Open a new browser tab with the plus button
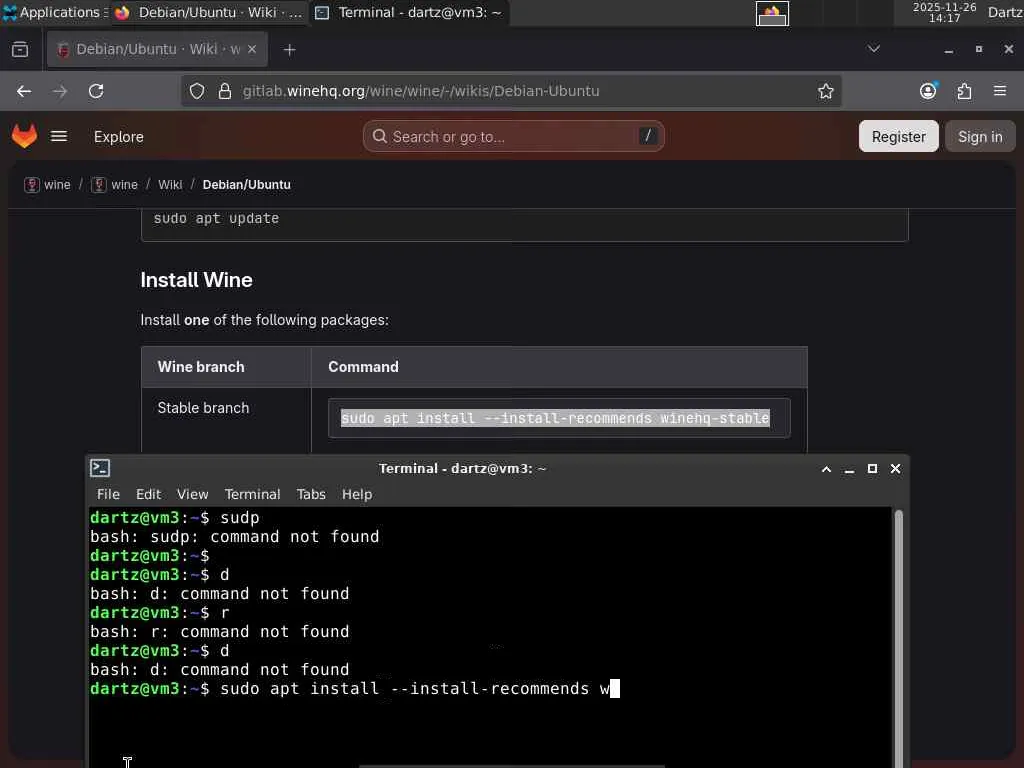This screenshot has height=768, width=1024. coord(289,50)
